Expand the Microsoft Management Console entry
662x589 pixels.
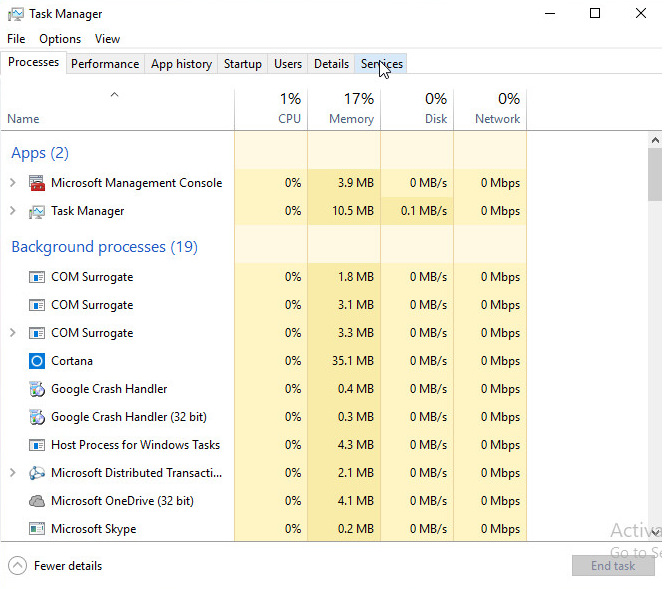[12, 183]
